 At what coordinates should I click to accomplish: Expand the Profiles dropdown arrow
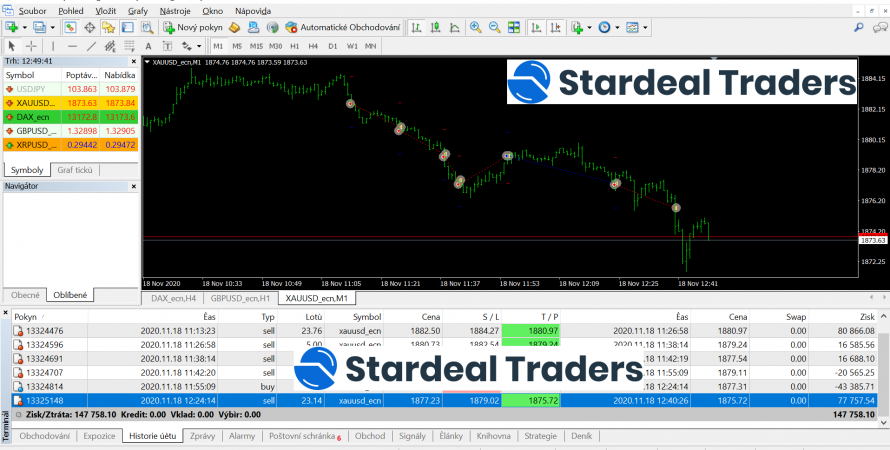coord(53,27)
